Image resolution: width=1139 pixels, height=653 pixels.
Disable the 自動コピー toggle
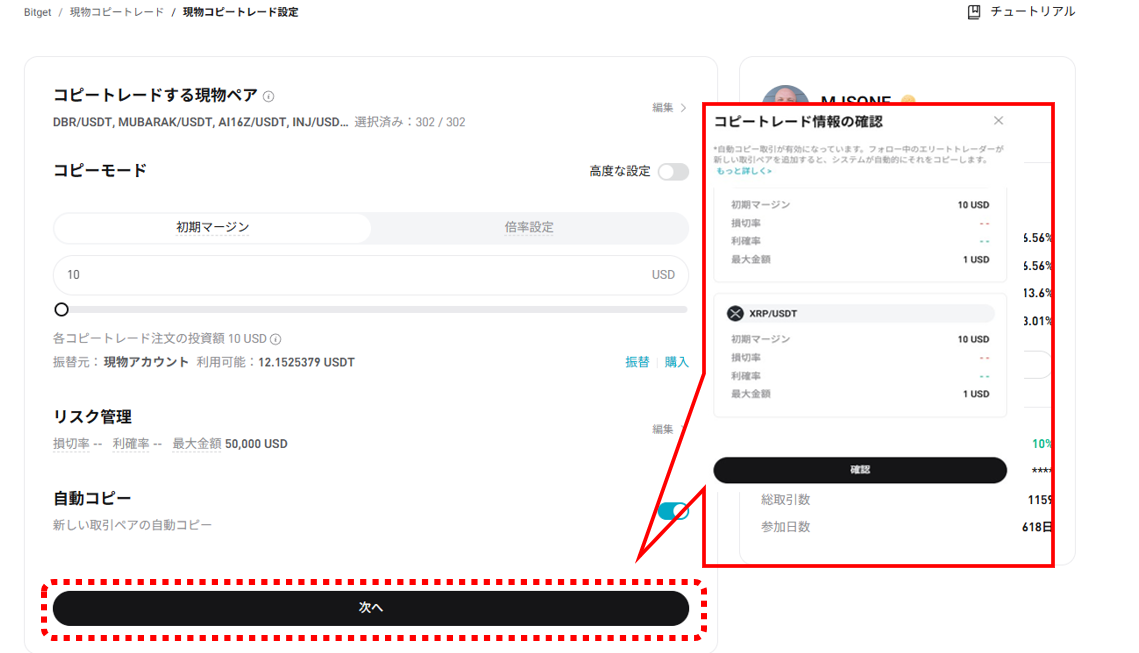pos(673,511)
